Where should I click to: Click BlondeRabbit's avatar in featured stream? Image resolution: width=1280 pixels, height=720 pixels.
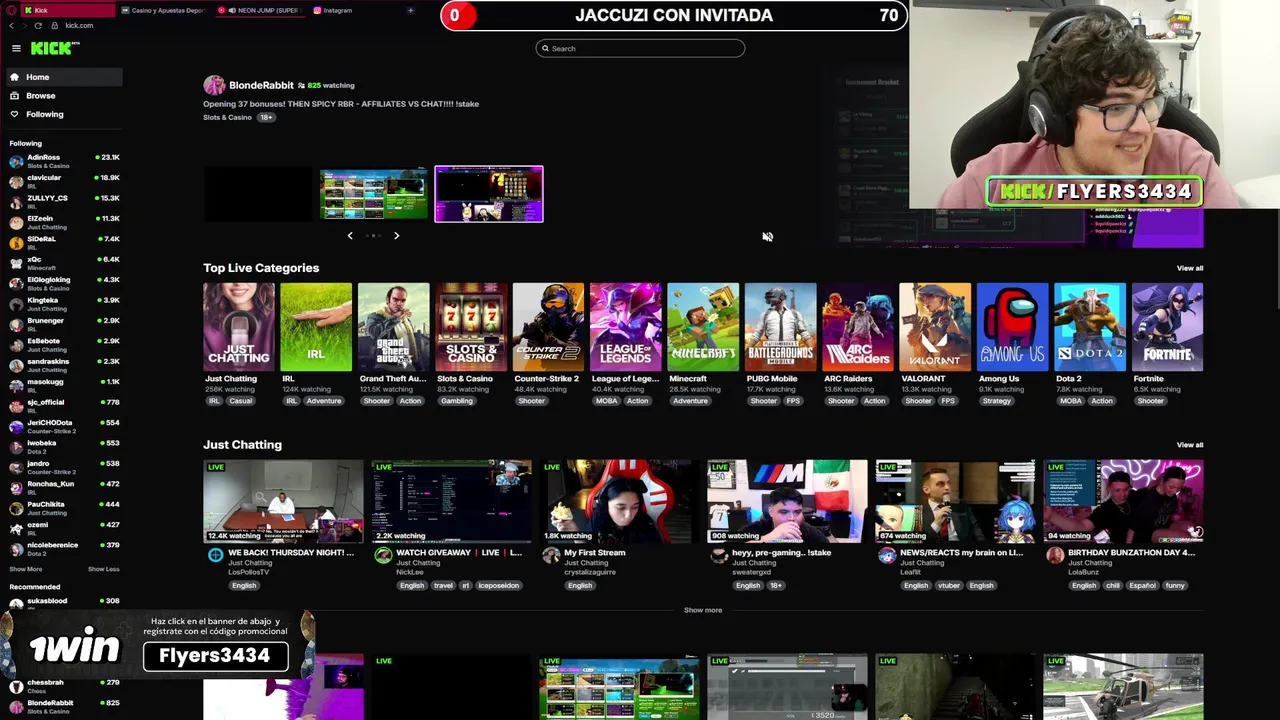click(214, 86)
